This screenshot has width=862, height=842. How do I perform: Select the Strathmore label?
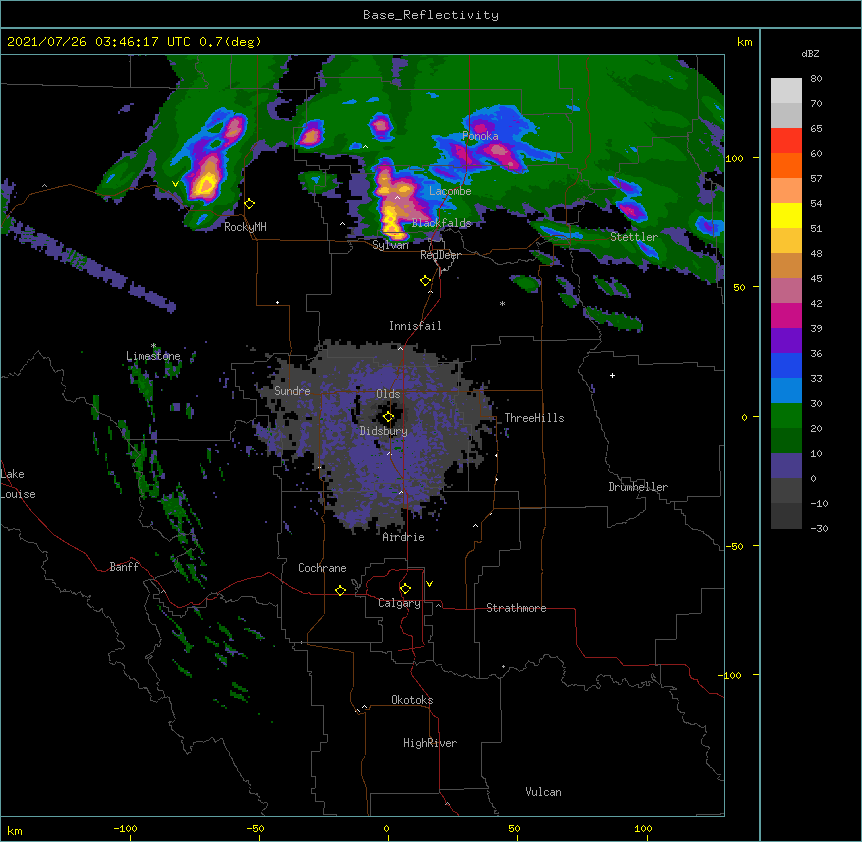click(x=516, y=608)
